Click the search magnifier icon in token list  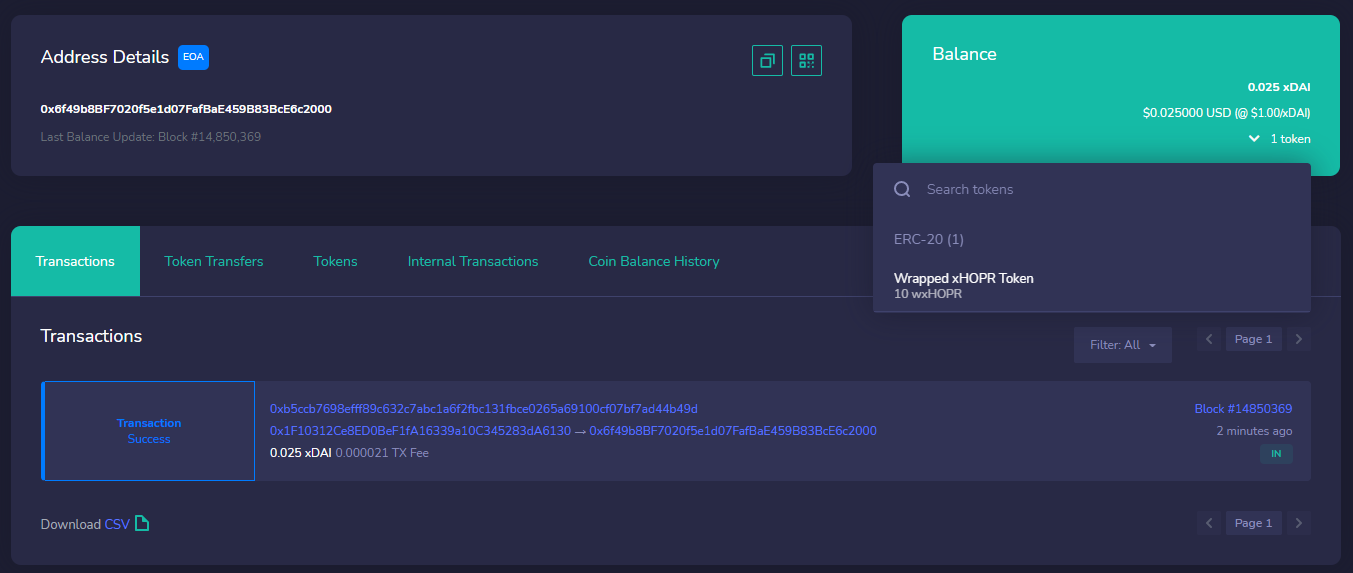(x=902, y=189)
